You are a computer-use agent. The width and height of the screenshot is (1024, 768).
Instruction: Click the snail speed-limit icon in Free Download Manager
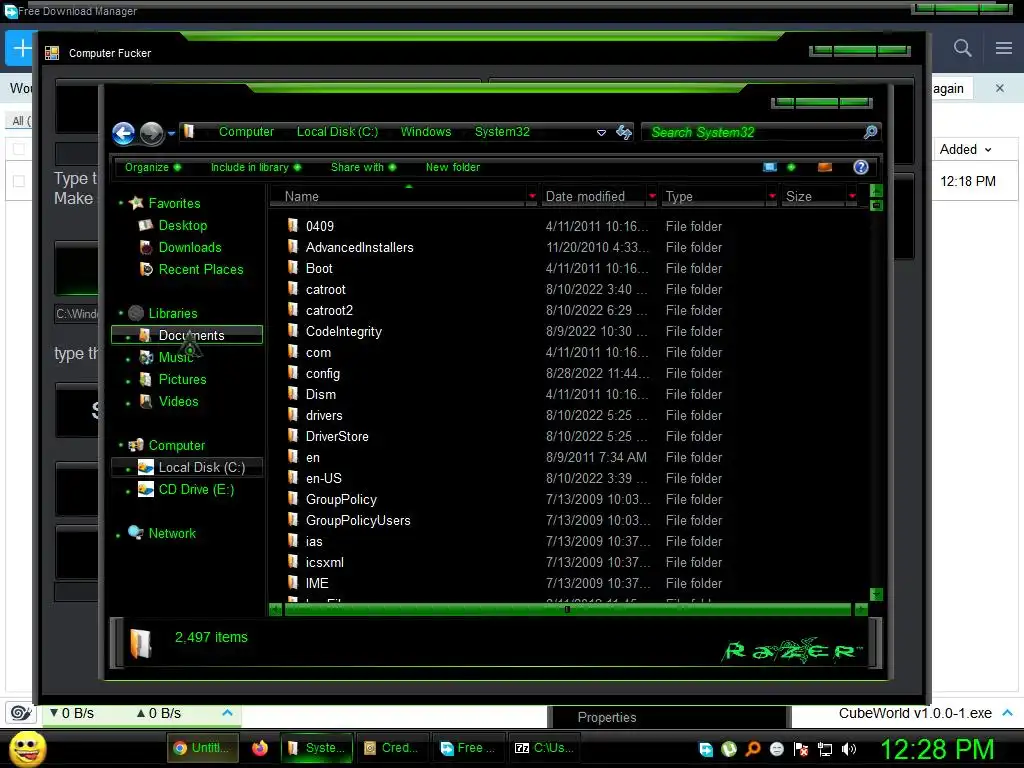(x=21, y=713)
